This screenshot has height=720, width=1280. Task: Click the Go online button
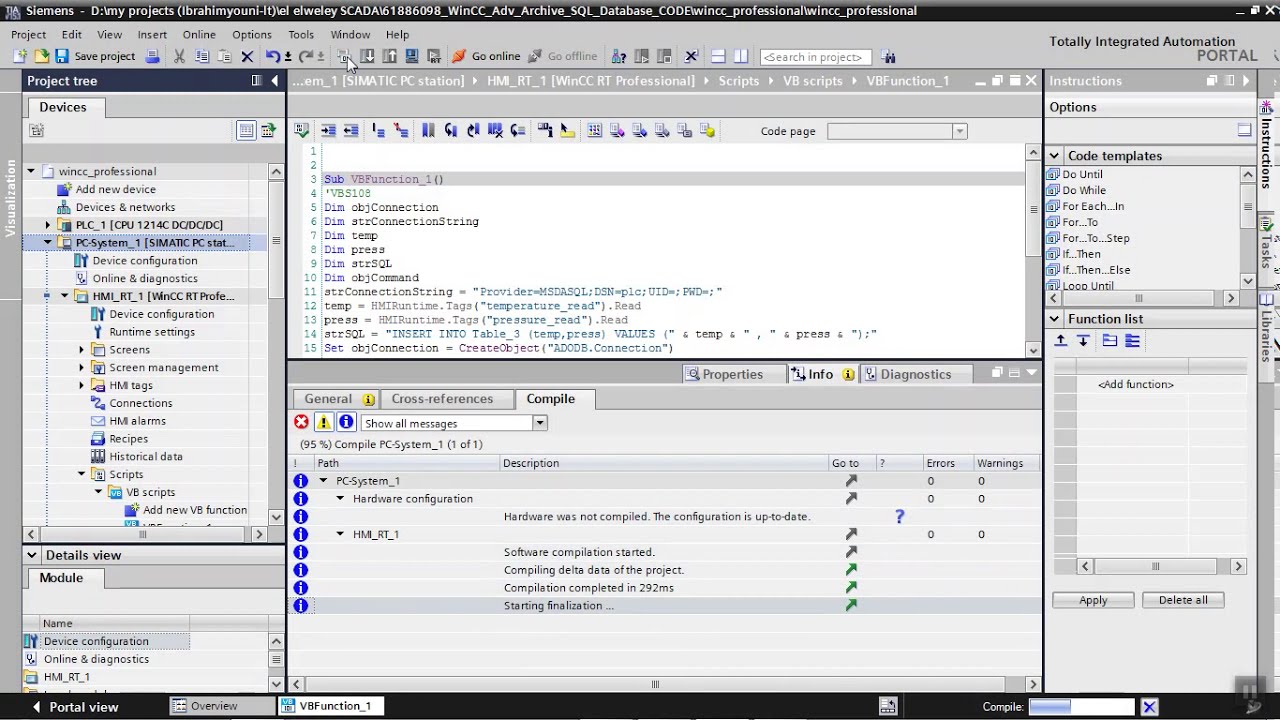(x=486, y=56)
